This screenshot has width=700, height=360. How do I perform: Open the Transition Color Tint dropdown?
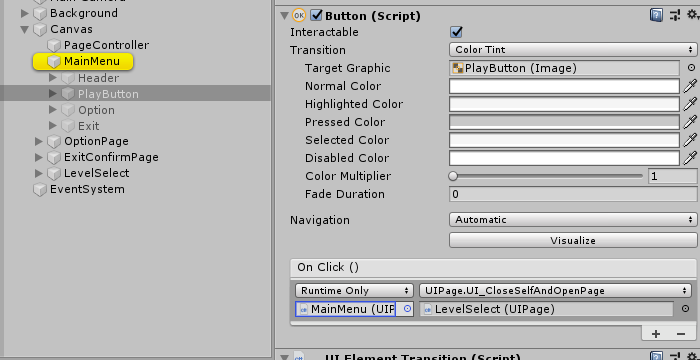(x=573, y=50)
